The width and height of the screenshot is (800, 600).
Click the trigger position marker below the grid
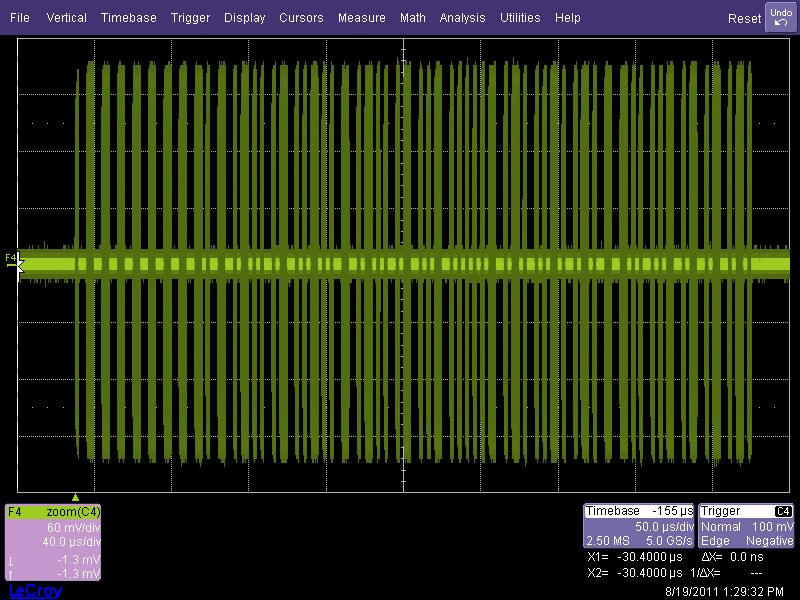tap(76, 497)
